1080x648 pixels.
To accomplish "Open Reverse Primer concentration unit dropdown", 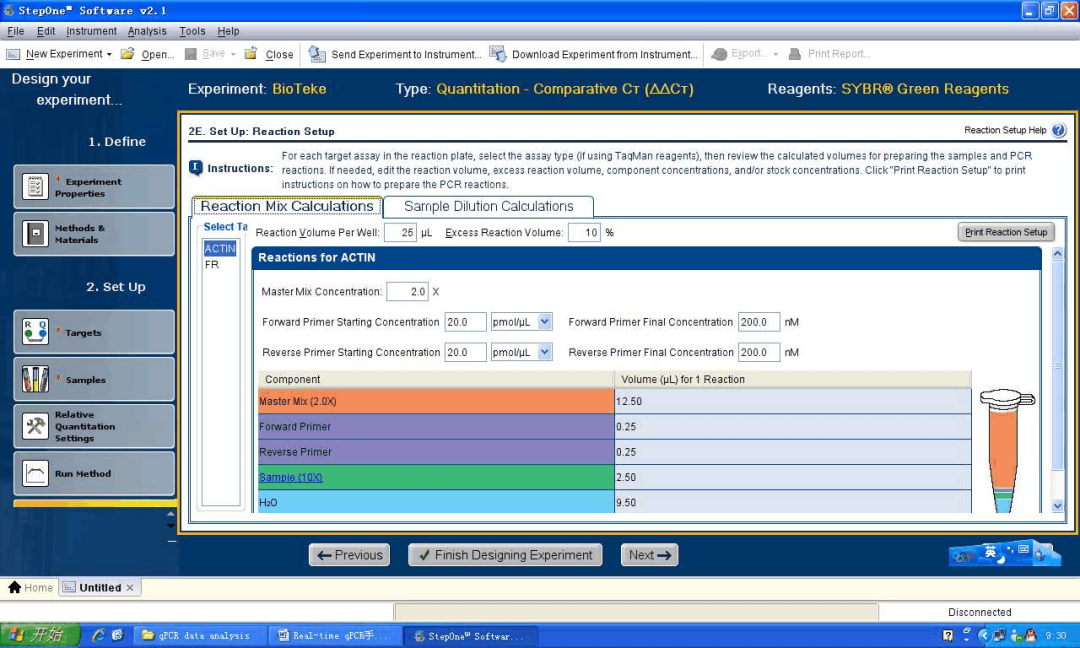I will coord(545,352).
